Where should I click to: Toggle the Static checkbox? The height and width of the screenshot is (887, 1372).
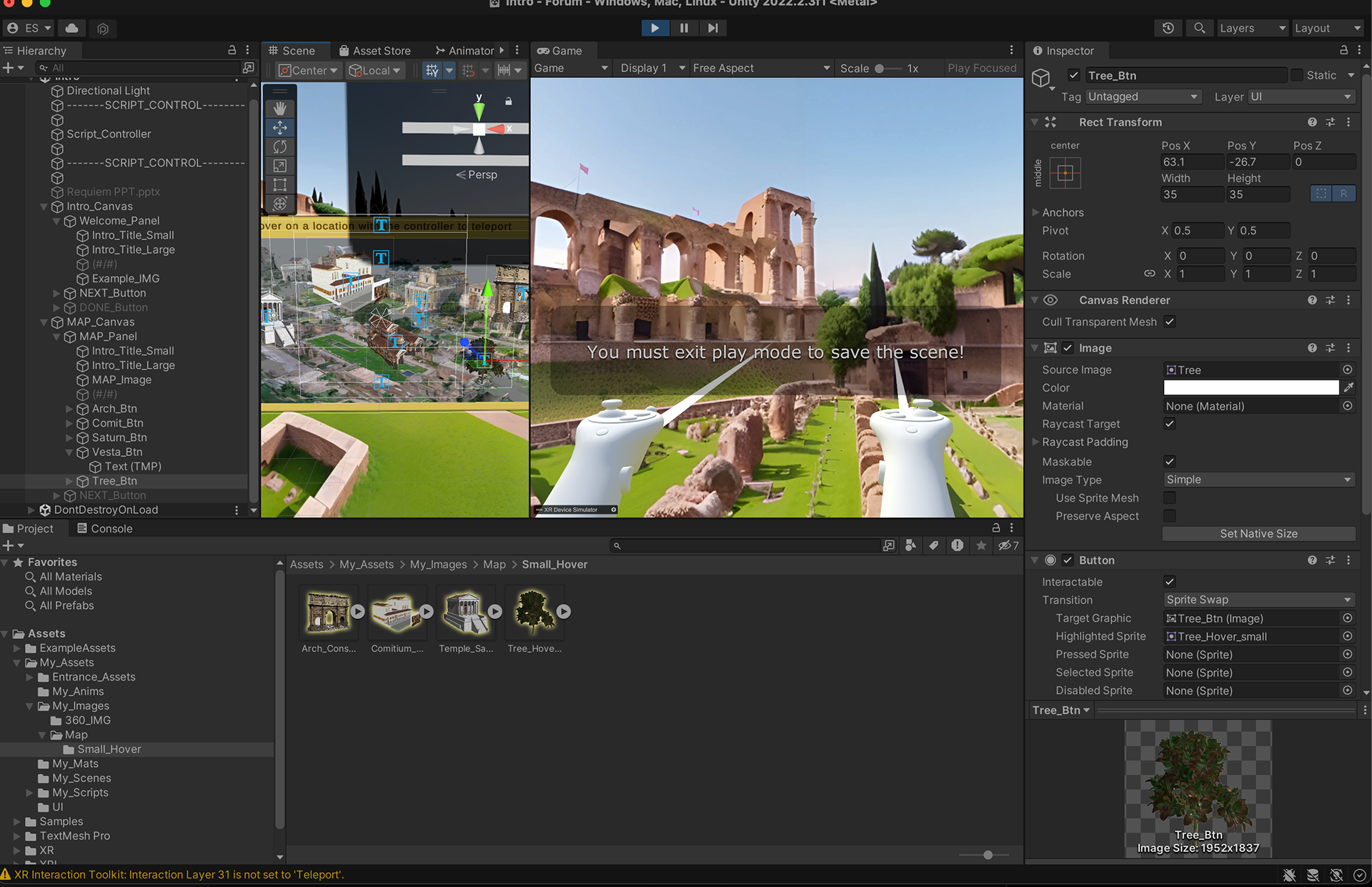tap(1297, 75)
